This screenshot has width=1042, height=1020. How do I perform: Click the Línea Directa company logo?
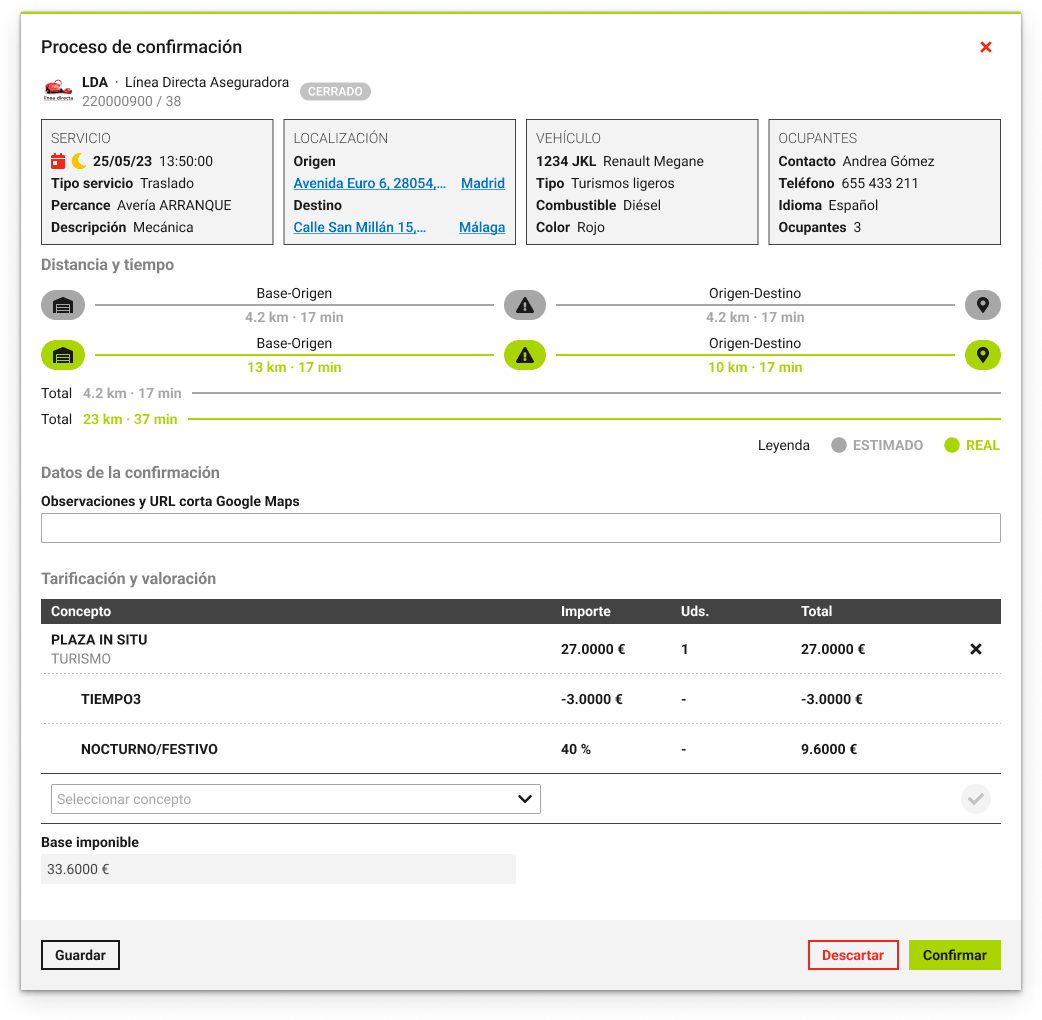pyautogui.click(x=58, y=90)
